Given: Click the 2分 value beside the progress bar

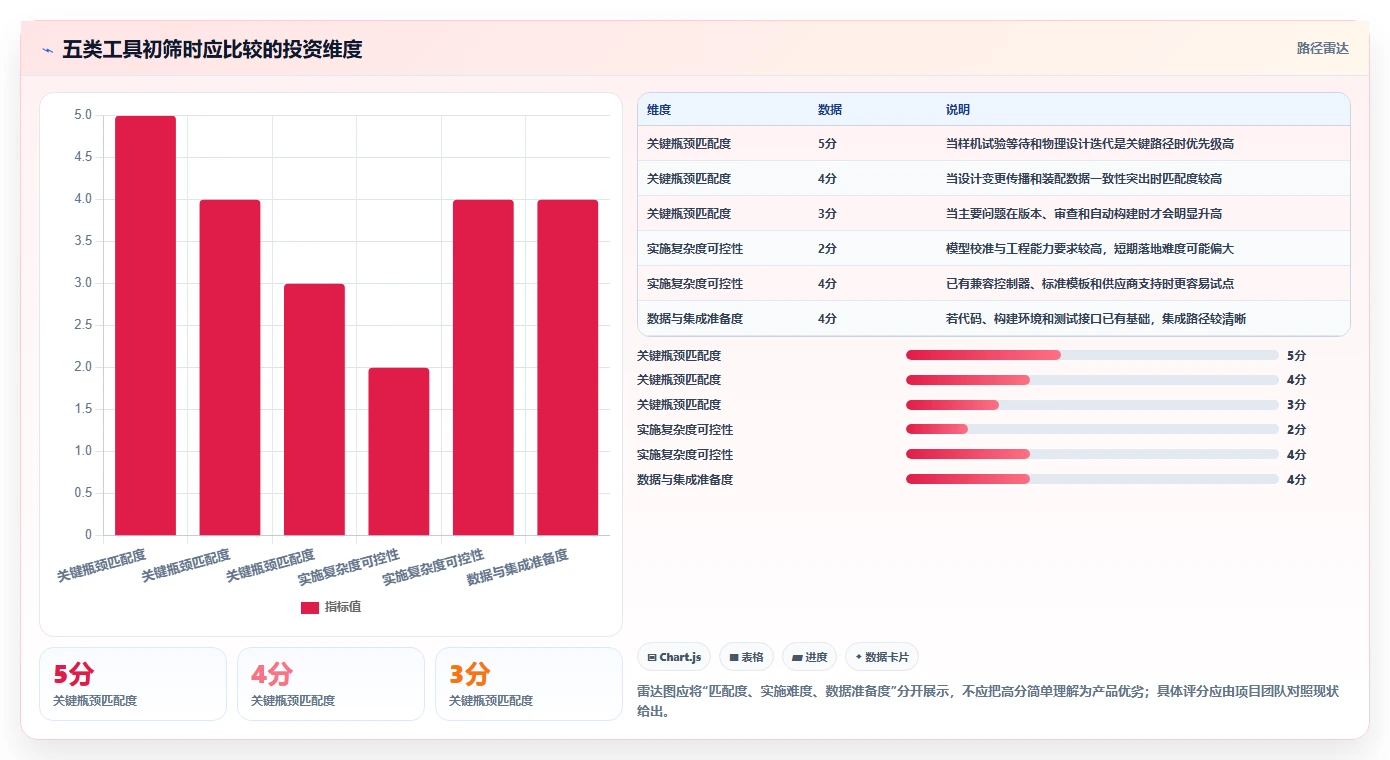Looking at the screenshot, I should coord(1296,430).
